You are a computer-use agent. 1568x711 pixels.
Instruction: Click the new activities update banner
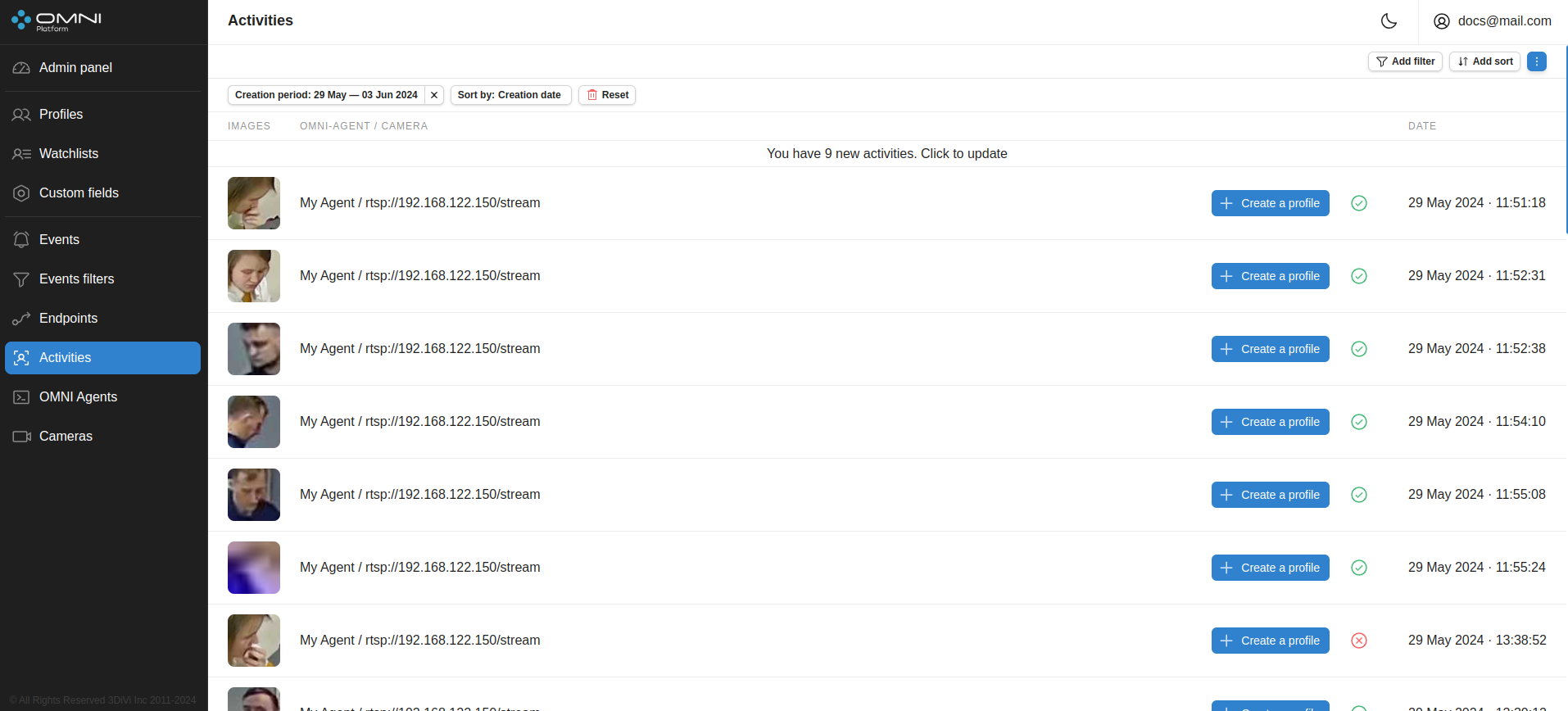click(887, 154)
